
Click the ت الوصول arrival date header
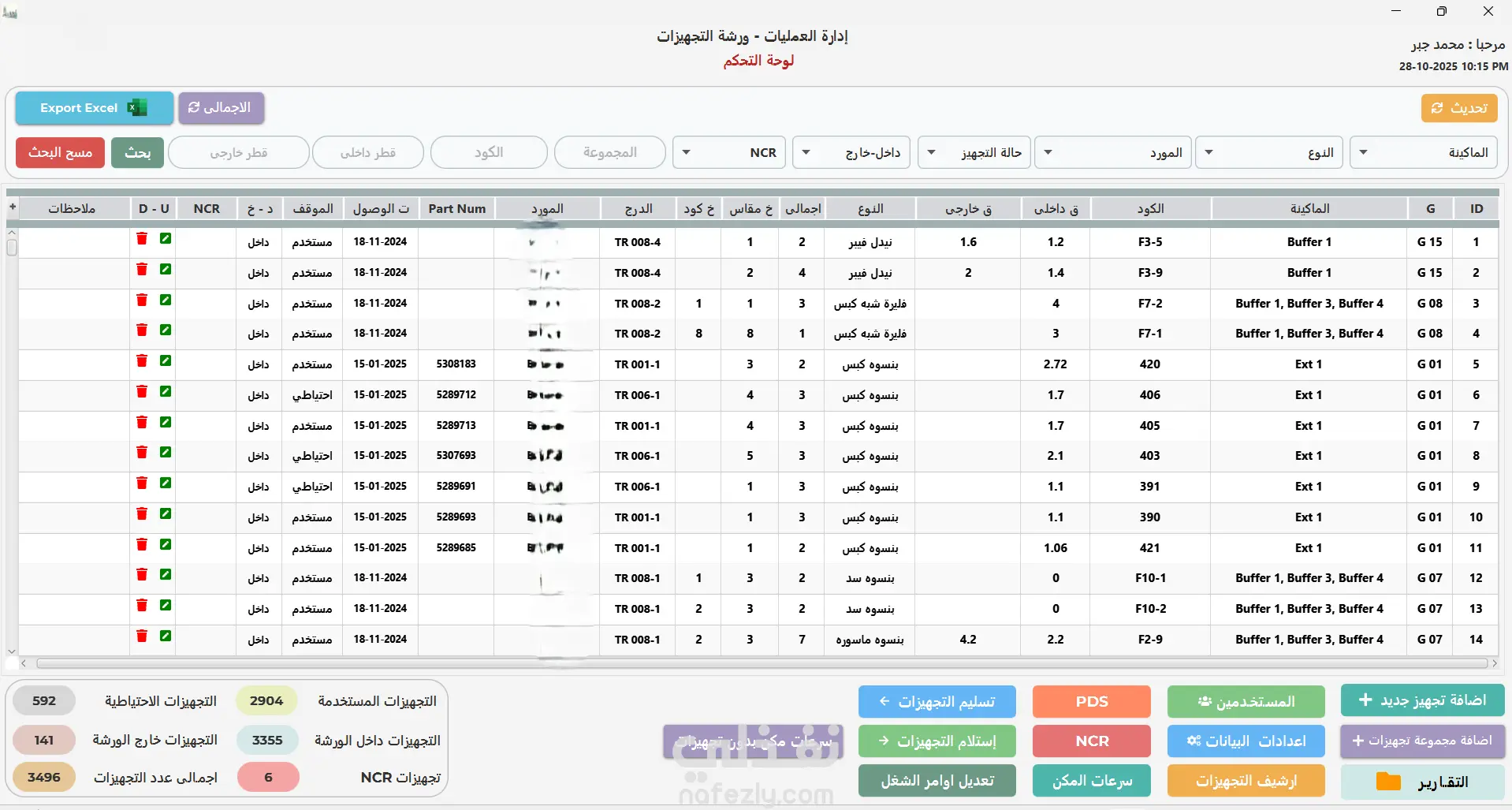pyautogui.click(x=381, y=208)
